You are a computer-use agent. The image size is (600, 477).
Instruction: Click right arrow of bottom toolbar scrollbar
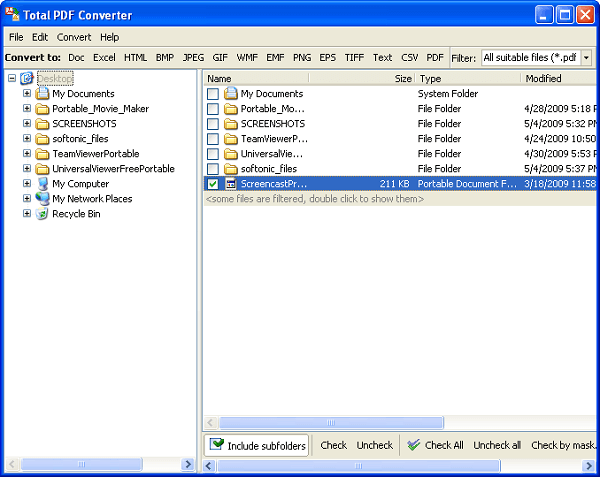(589, 466)
